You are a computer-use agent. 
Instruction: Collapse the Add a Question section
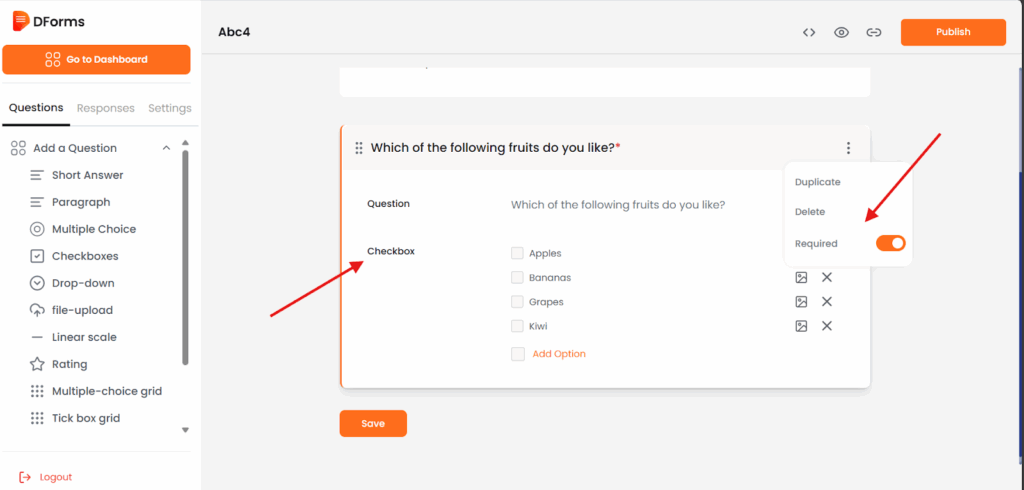166,148
